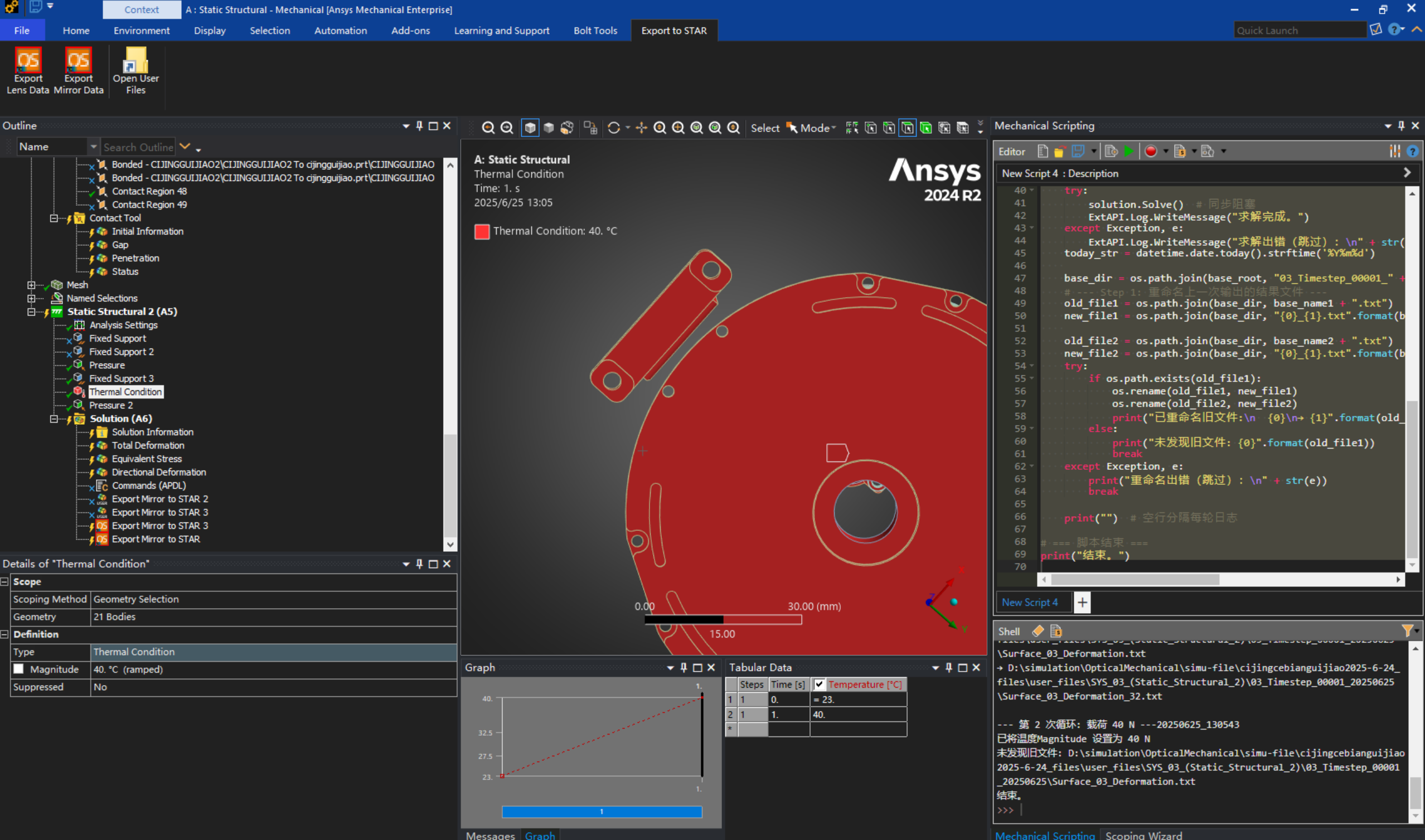Image resolution: width=1425 pixels, height=840 pixels.
Task: Switch to the Messages tab
Action: [490, 835]
